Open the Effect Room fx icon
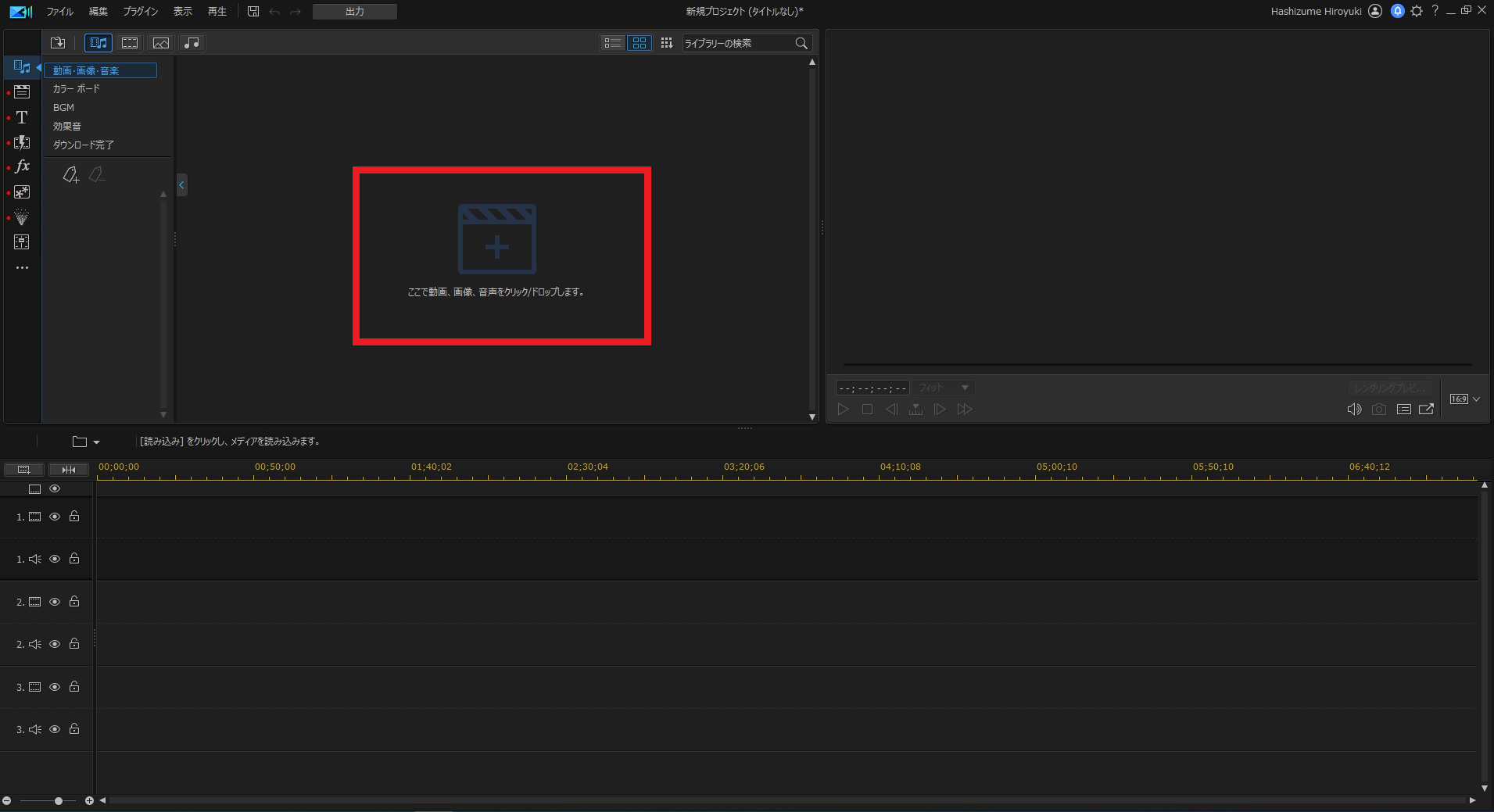This screenshot has height=812, width=1494. click(22, 166)
